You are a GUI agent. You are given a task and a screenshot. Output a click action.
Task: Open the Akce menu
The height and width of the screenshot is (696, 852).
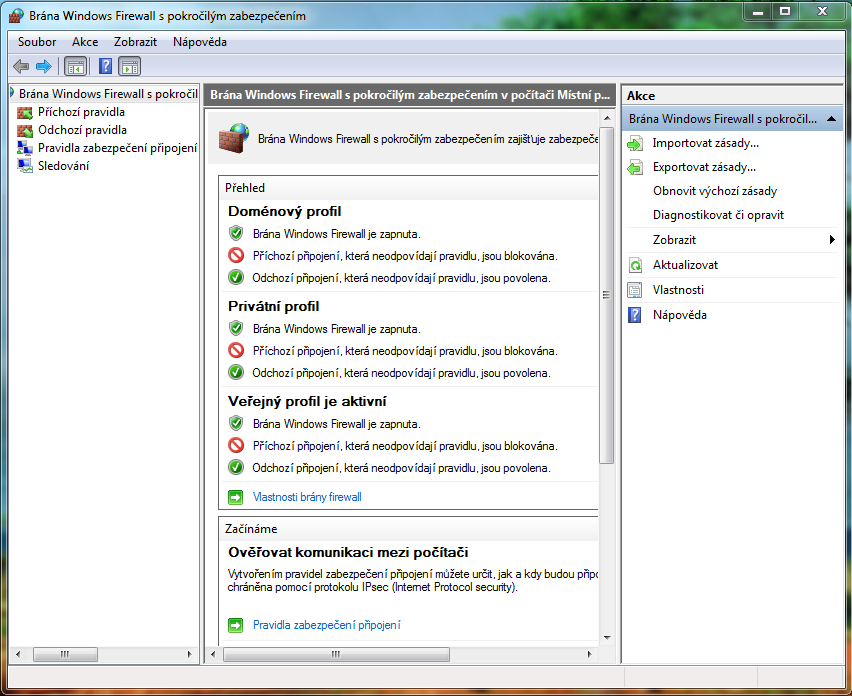coord(85,42)
